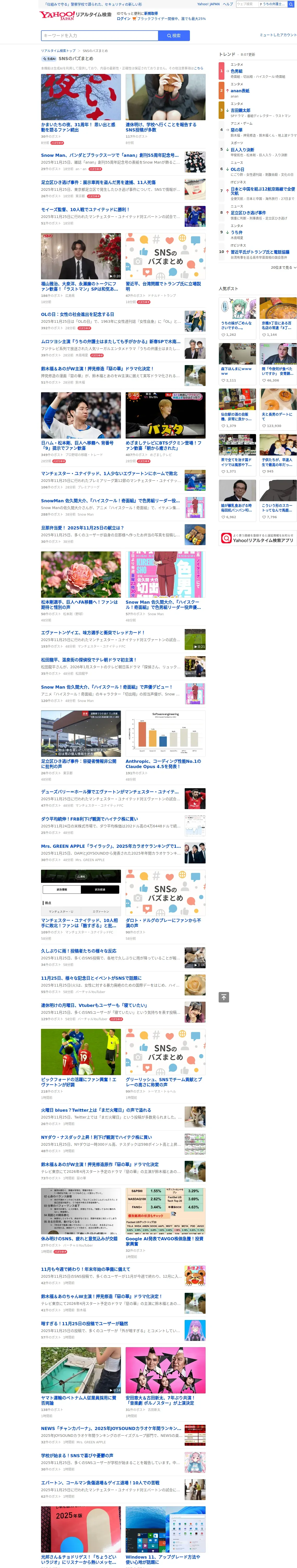Open the 松本剛選手、巨人へFA移籍へ roses thumbnail
The height and width of the screenshot is (1568, 297).
pos(80,575)
